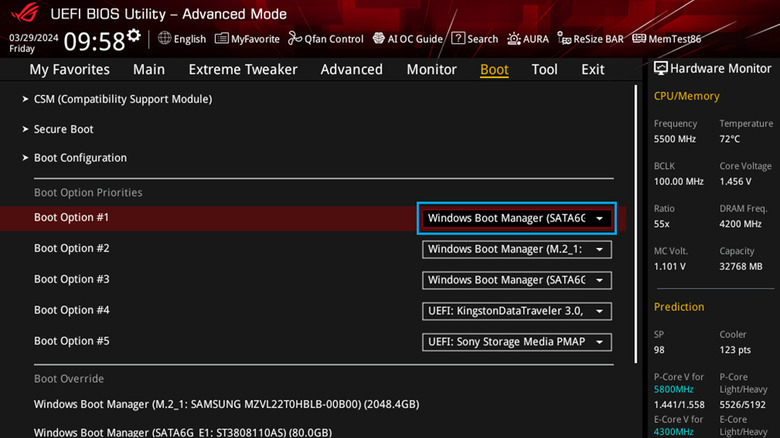Open Qfan Control
The height and width of the screenshot is (438, 780).
326,39
